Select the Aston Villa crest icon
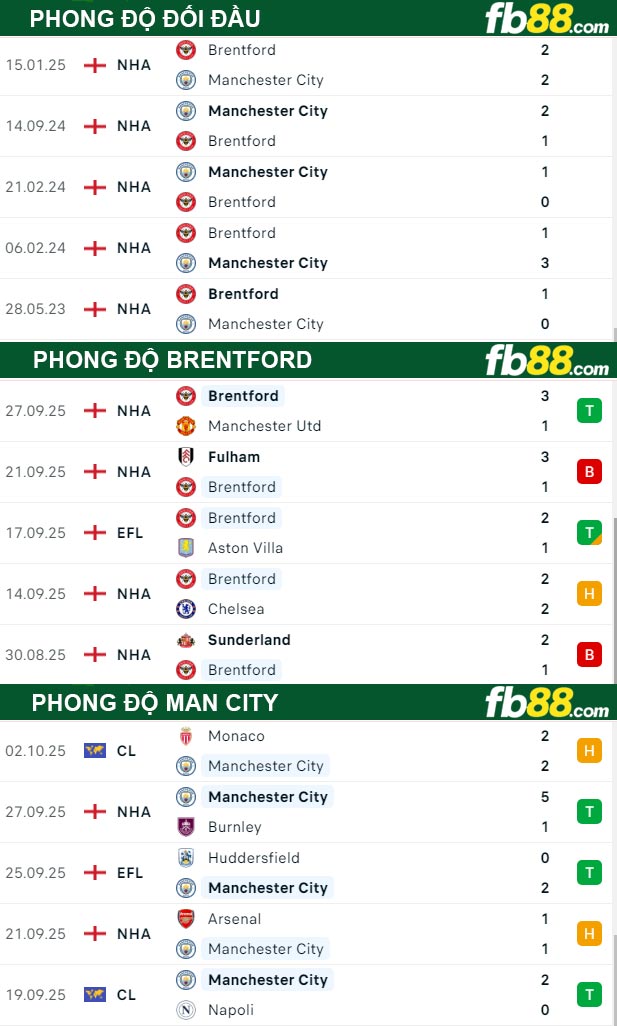 [x=186, y=548]
